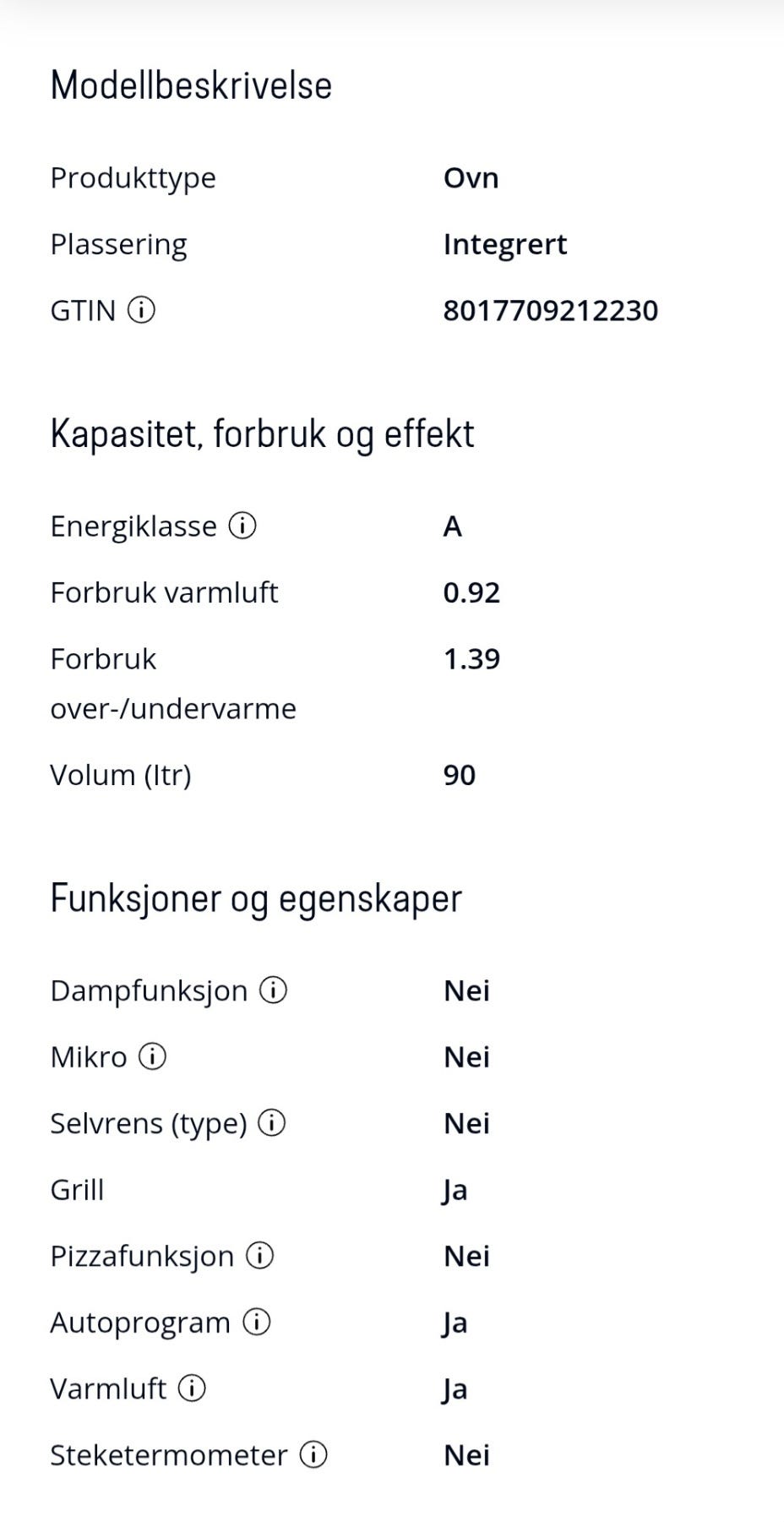Select the "Kapasitet, forbruk og effekt" heading
Screen dimensions: 784x1522
coord(262,434)
